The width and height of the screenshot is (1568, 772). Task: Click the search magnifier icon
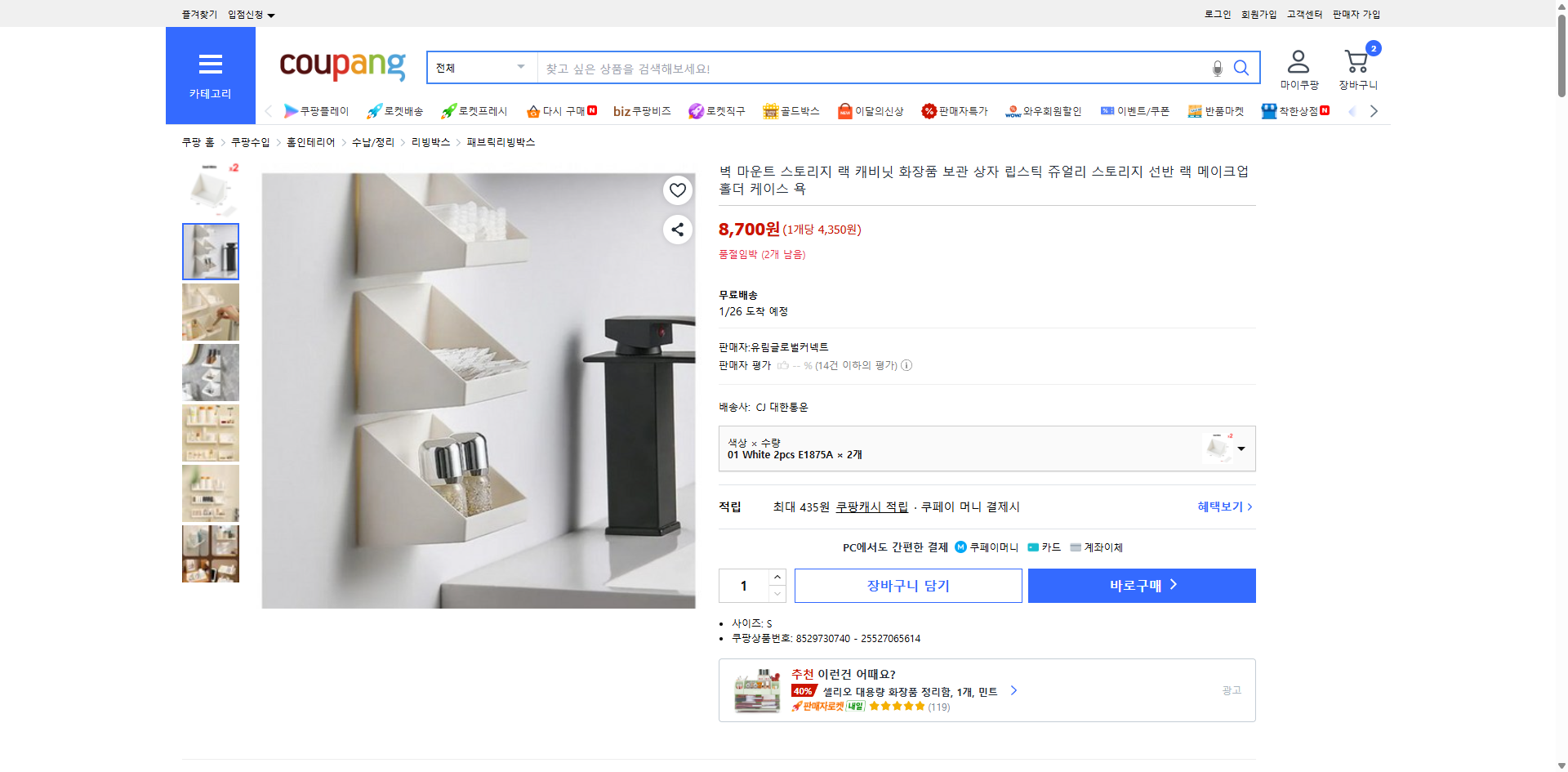coord(1241,68)
